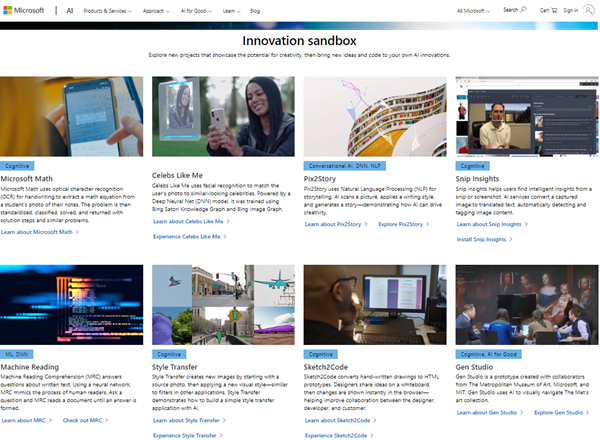Click the Celebs Like Me title
The width and height of the screenshot is (600, 440).
177,175
